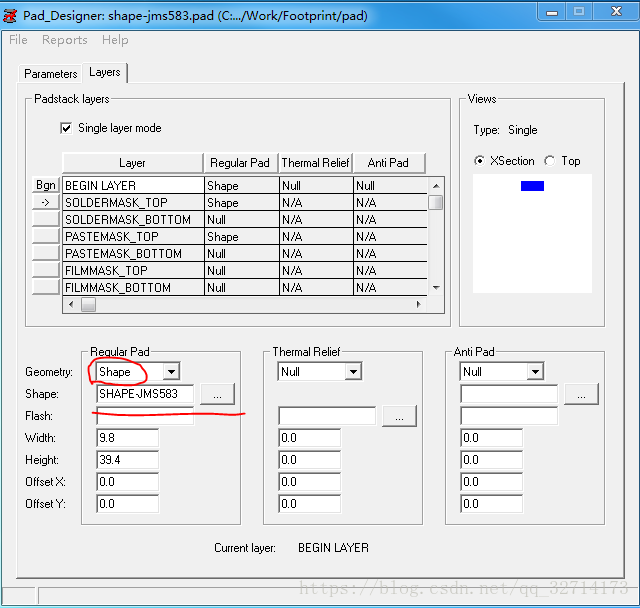
Task: Open the File menu
Action: 18,40
